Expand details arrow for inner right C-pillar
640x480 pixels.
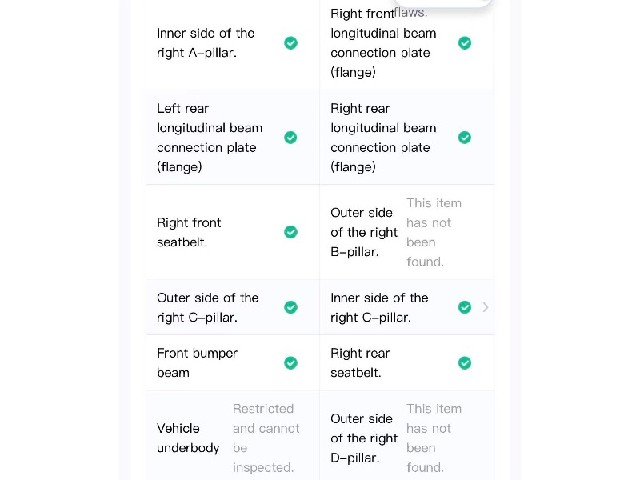pyautogui.click(x=485, y=307)
